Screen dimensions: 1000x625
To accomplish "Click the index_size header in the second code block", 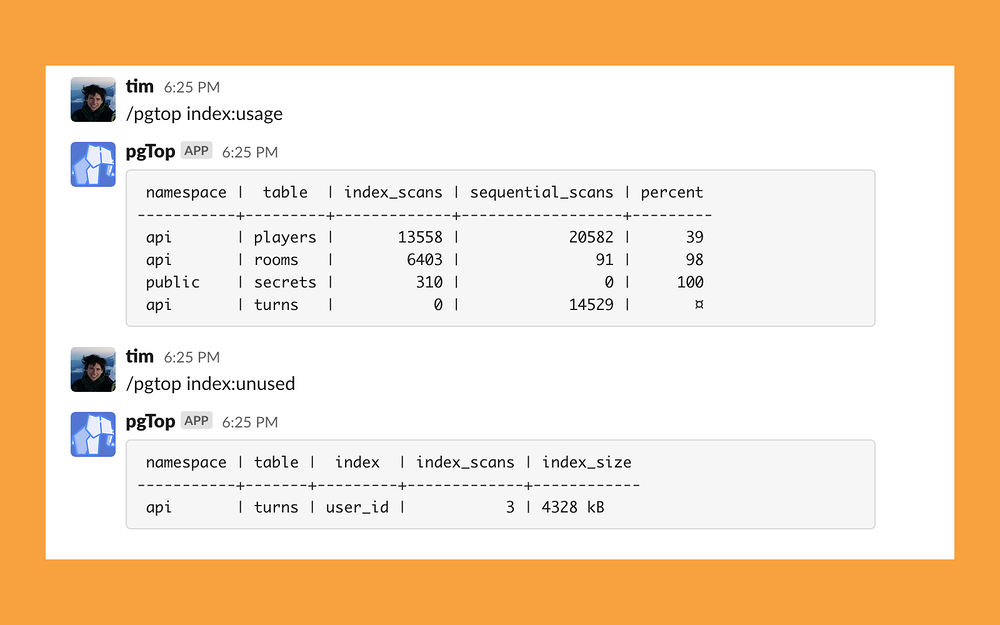I will (587, 462).
